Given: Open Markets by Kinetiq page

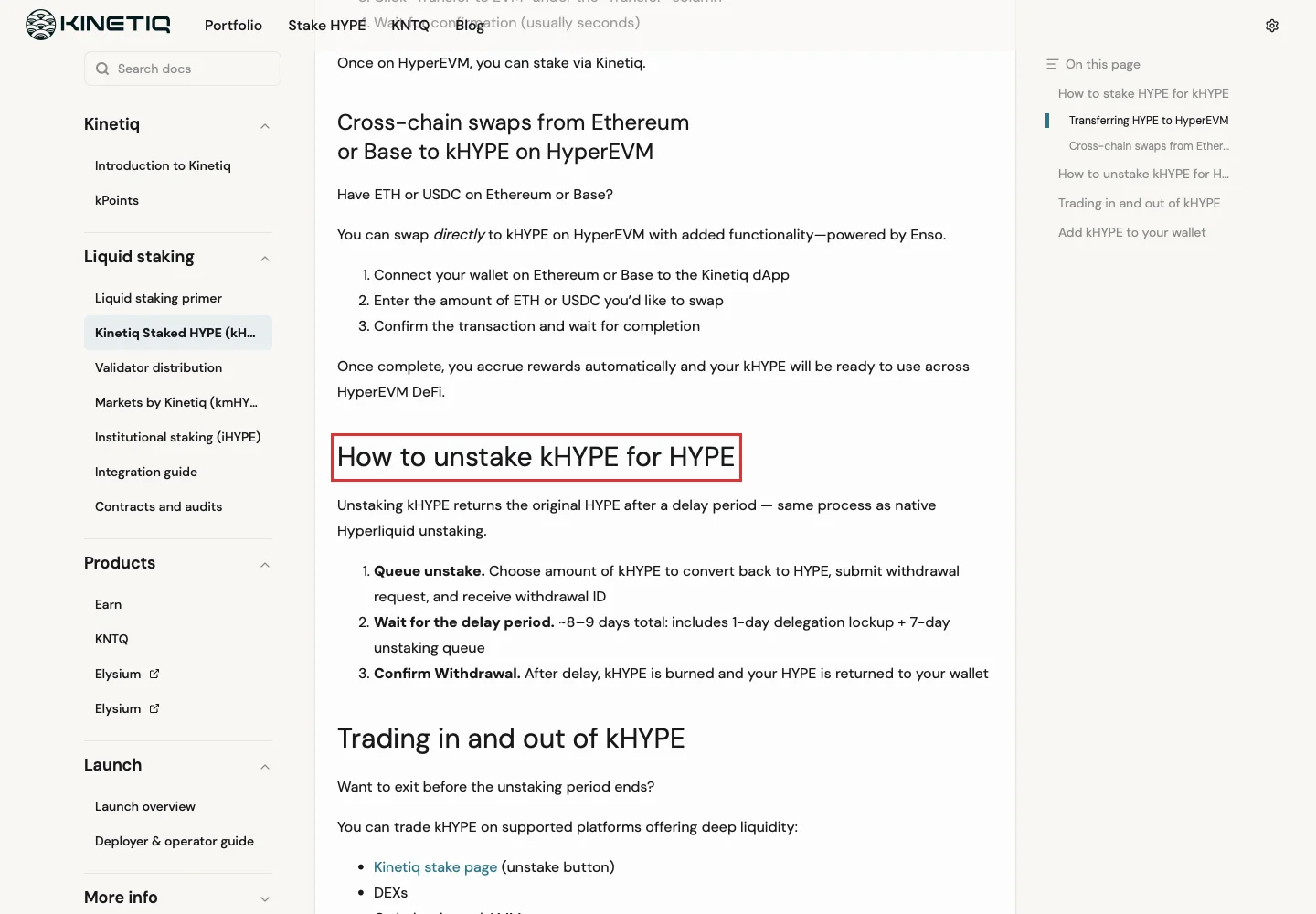Looking at the screenshot, I should point(178,402).
